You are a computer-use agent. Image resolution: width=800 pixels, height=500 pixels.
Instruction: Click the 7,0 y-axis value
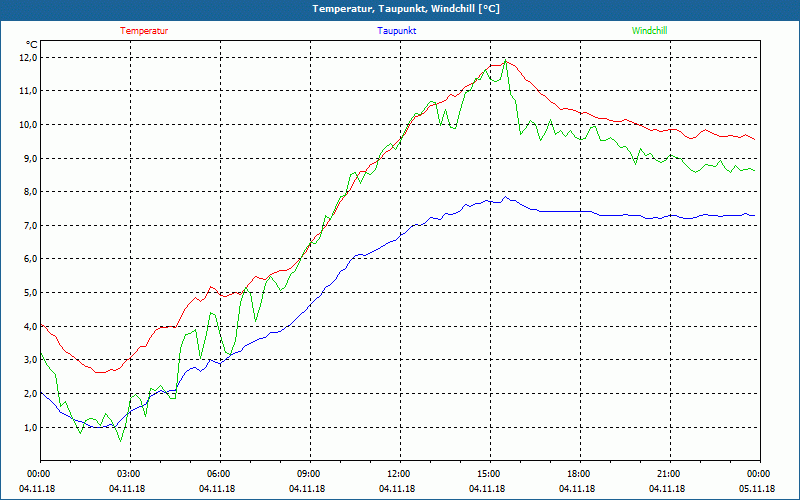(x=31, y=226)
